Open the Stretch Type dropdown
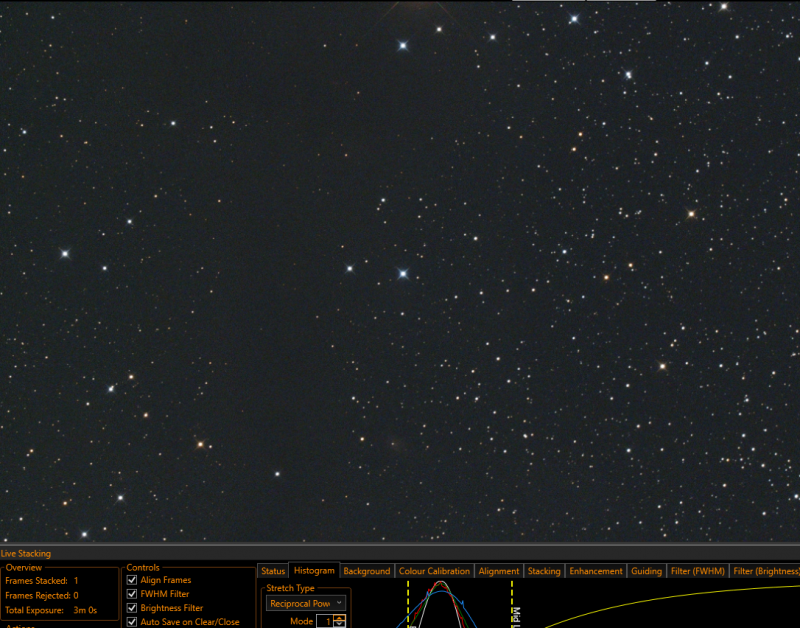The height and width of the screenshot is (628, 800). 306,604
